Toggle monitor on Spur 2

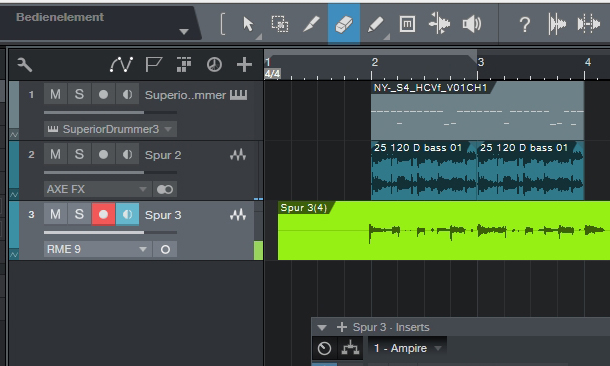pyautogui.click(x=127, y=154)
